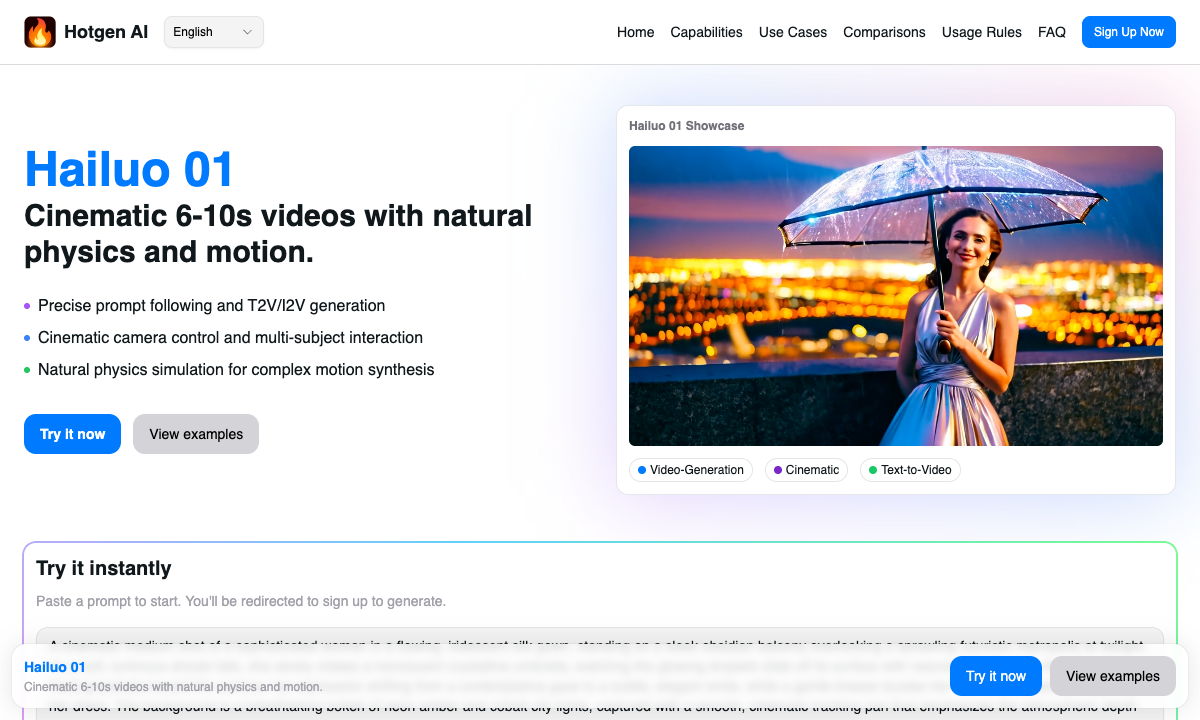
Task: Open the Capabilities nav link
Action: point(706,32)
